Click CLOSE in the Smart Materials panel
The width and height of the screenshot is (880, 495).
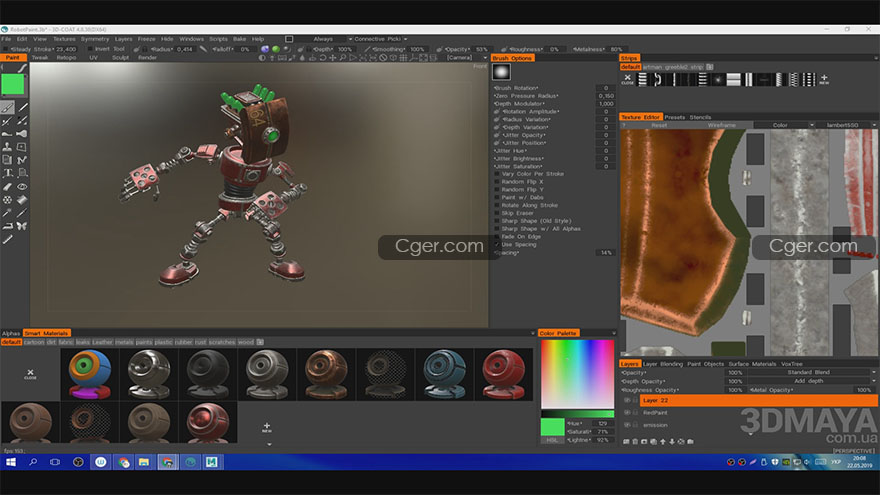30,374
